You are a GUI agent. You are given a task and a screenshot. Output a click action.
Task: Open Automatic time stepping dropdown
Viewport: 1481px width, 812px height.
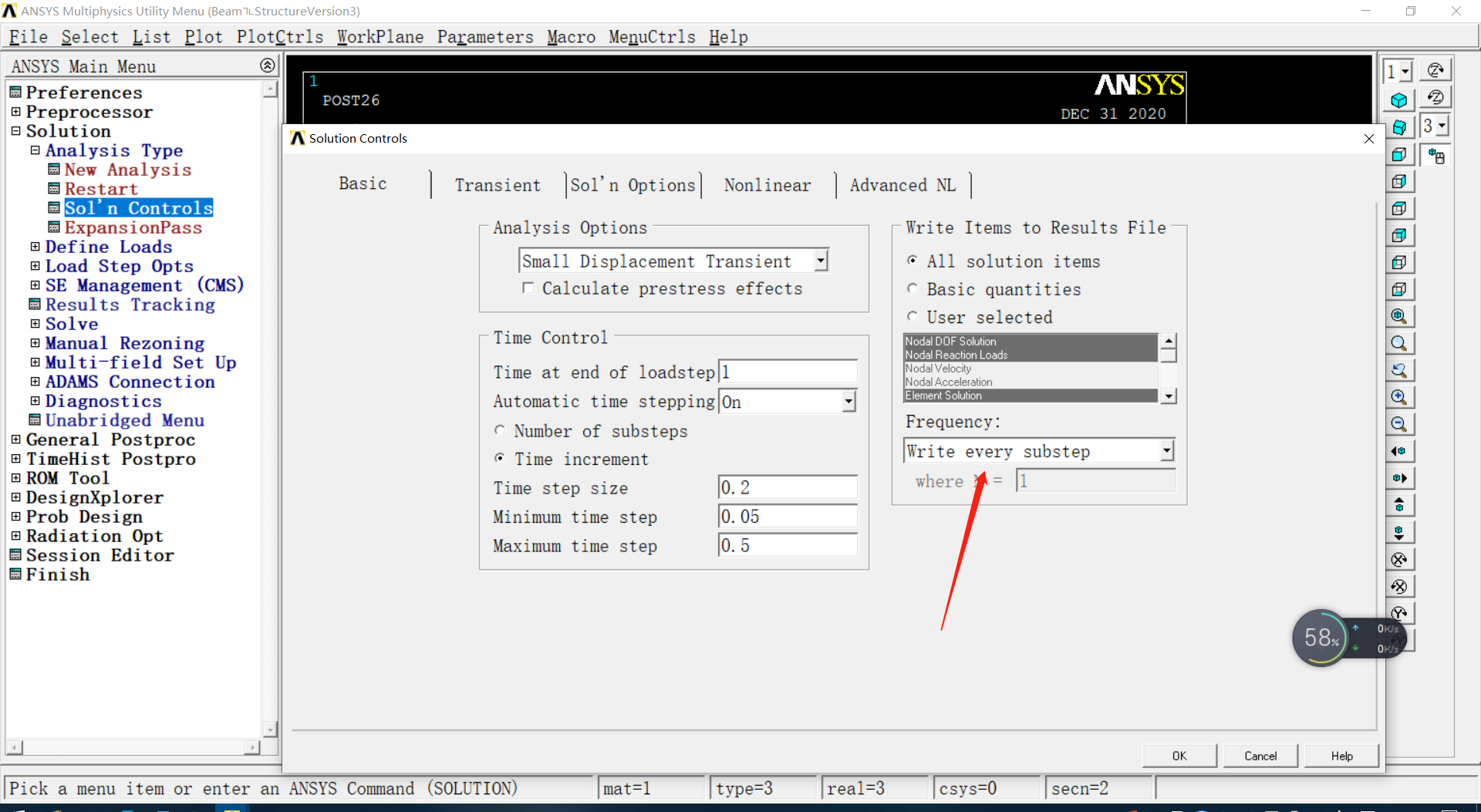click(849, 401)
